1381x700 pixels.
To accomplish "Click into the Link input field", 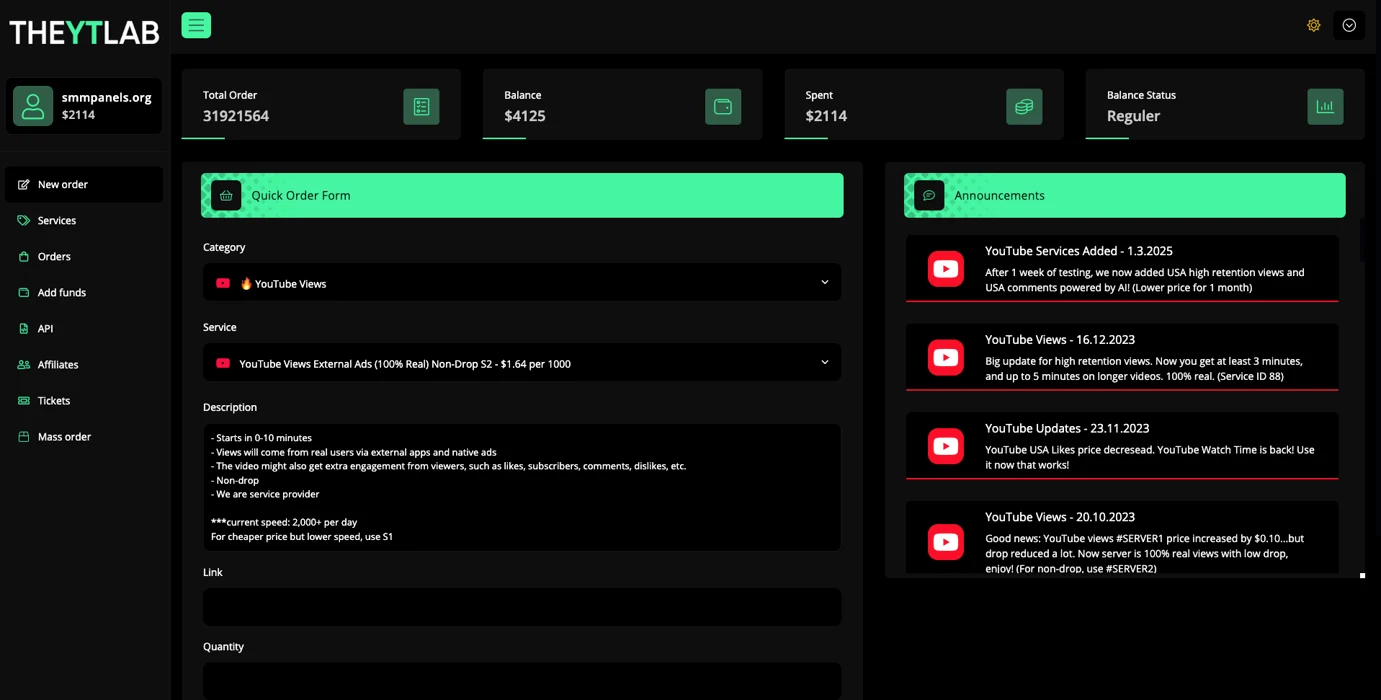I will [x=521, y=607].
